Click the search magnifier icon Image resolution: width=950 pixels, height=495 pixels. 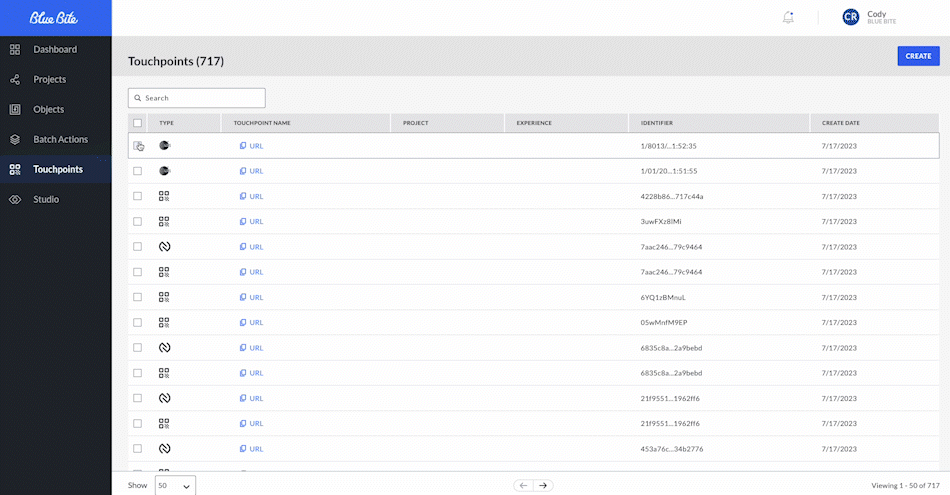coord(138,98)
